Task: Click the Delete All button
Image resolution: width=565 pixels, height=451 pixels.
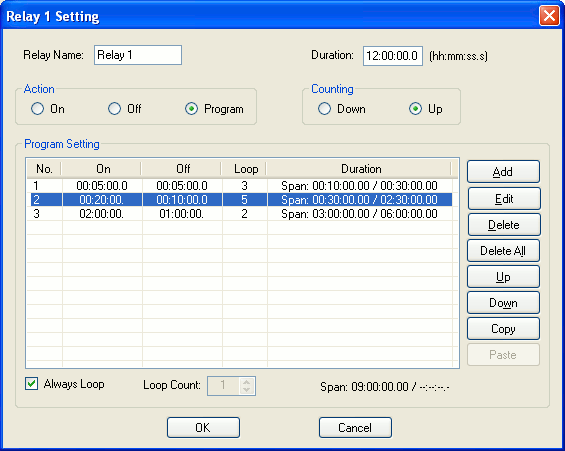Action: pyautogui.click(x=503, y=251)
